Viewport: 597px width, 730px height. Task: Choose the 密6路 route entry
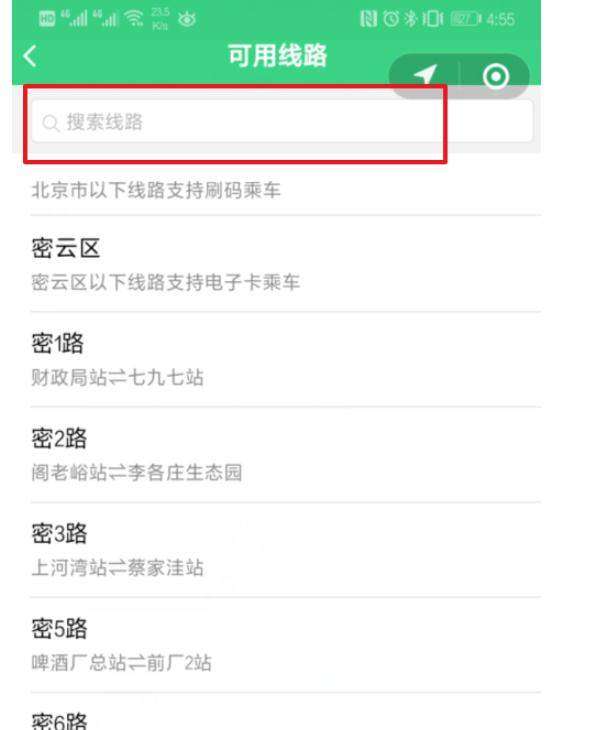[x=285, y=712]
